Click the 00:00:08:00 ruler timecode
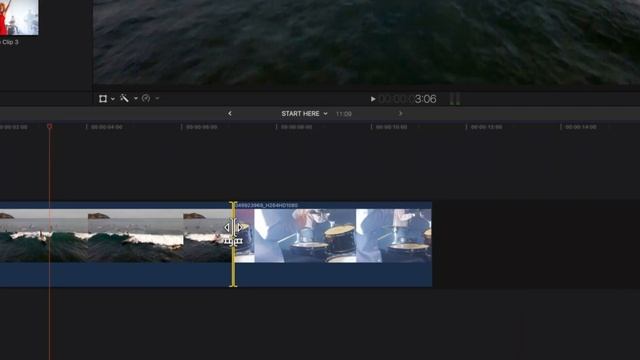 point(296,127)
